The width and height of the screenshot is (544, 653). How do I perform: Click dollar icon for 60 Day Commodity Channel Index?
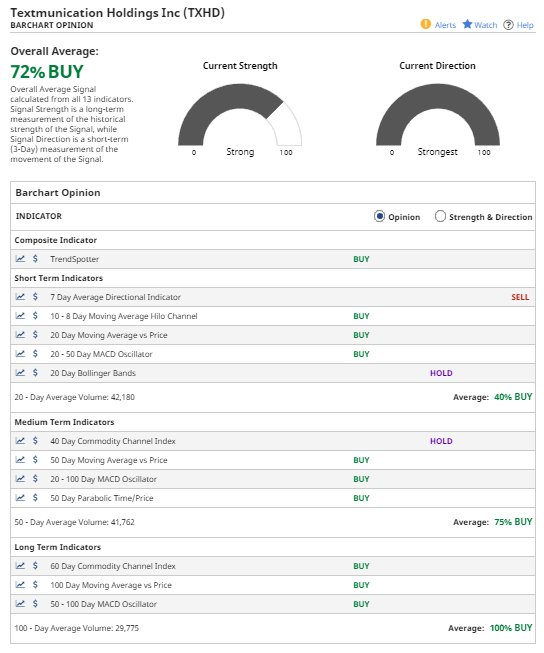pyautogui.click(x=35, y=566)
